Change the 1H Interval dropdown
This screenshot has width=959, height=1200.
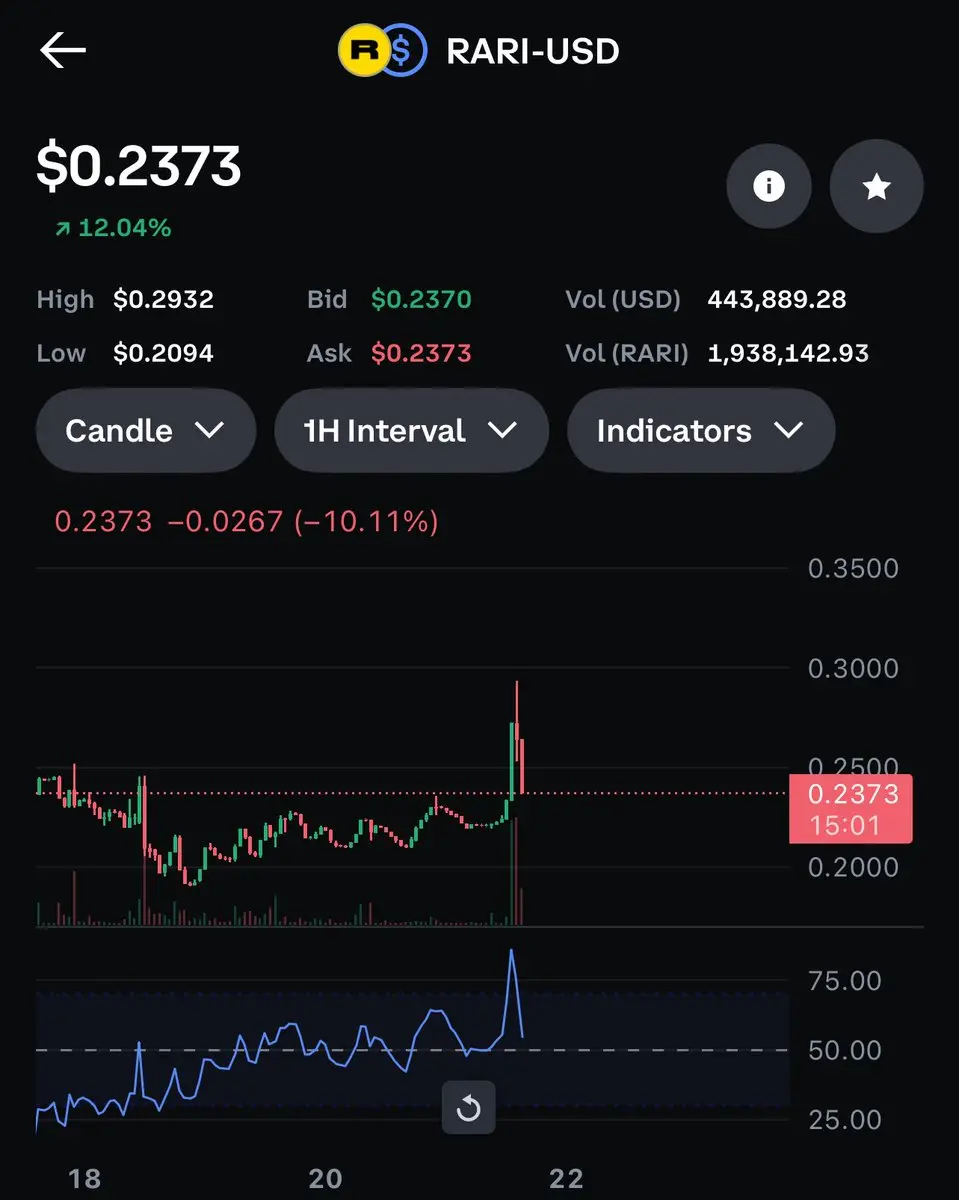click(x=411, y=431)
